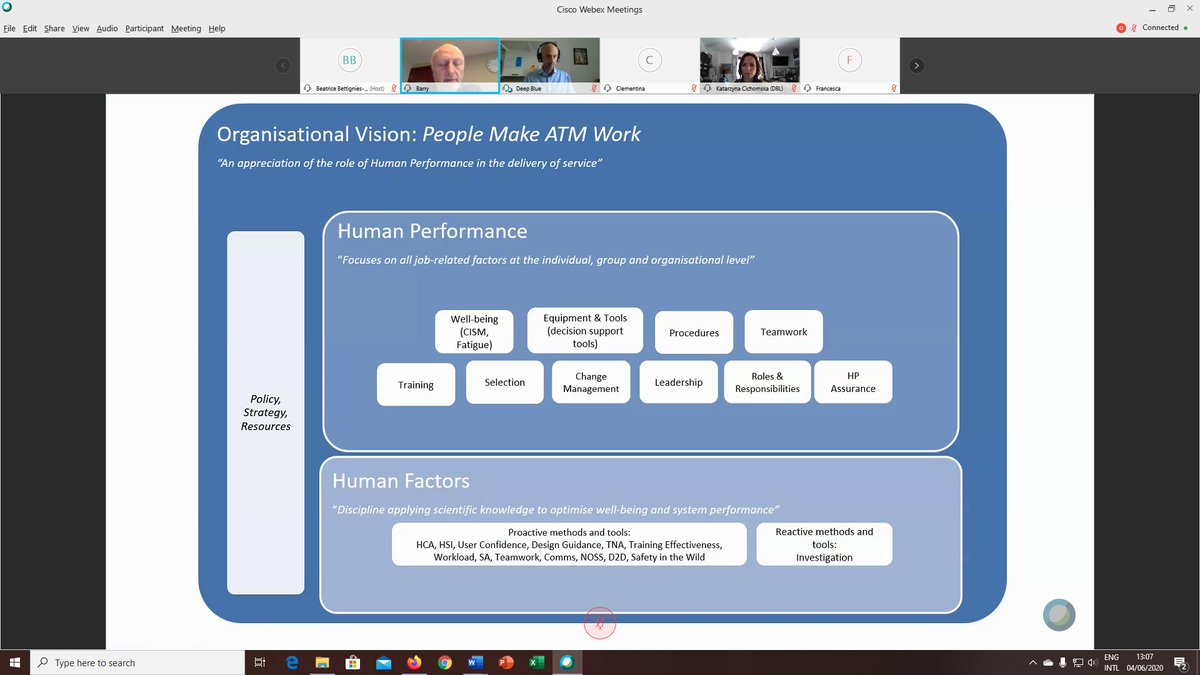Select Francesca participant tile
This screenshot has width=1200, height=675.
tap(850, 66)
